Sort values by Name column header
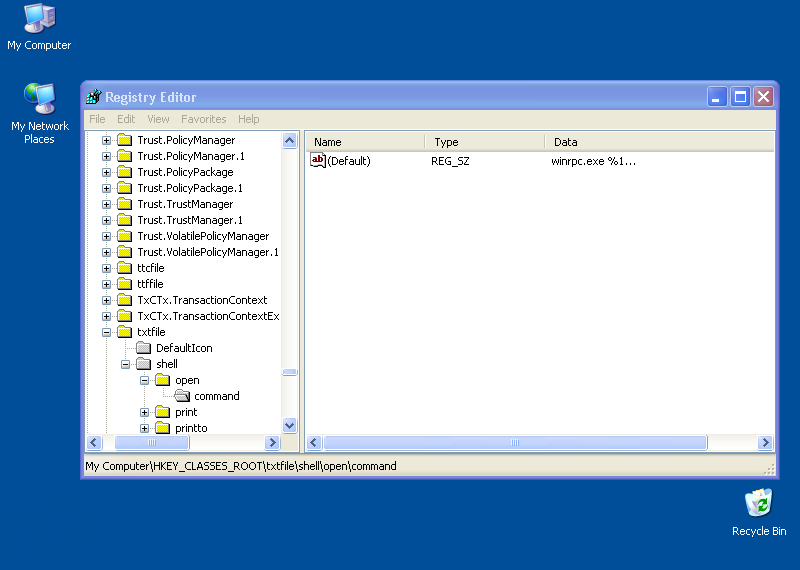 [366, 142]
